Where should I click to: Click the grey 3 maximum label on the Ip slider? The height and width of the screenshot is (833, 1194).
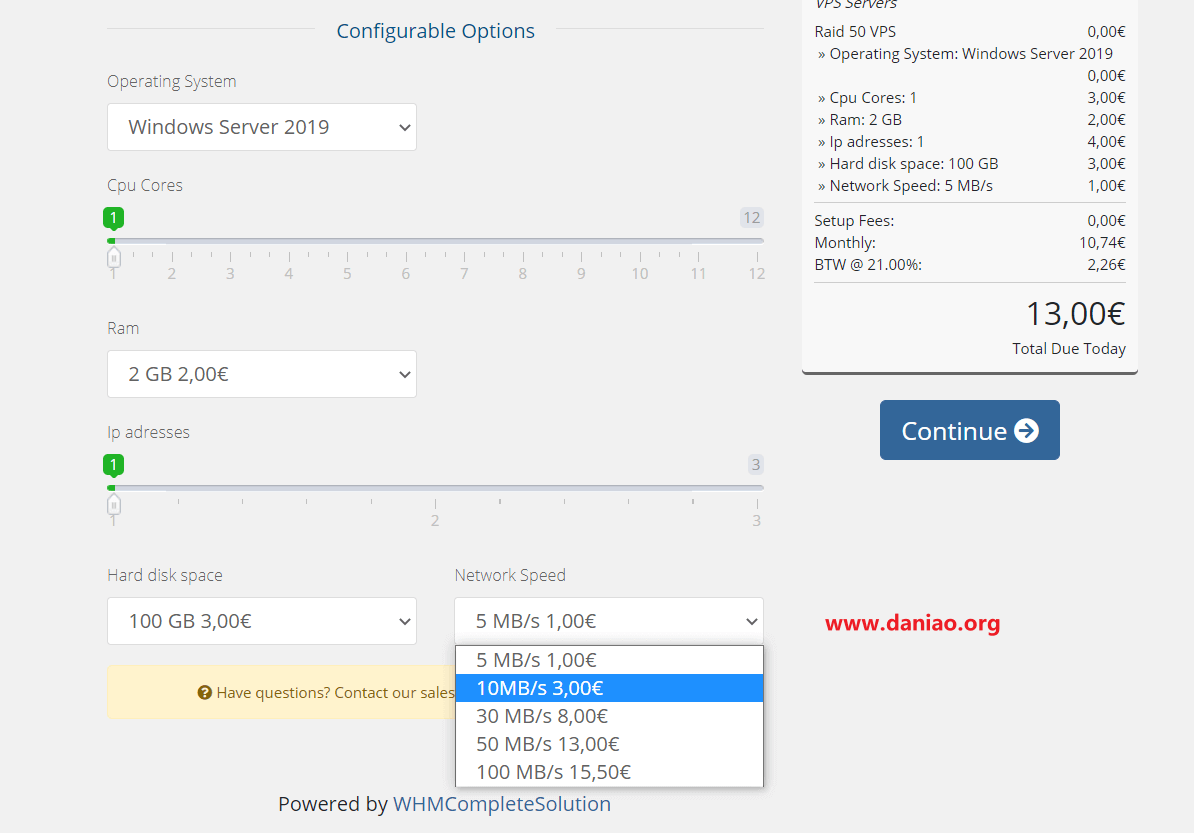(755, 464)
